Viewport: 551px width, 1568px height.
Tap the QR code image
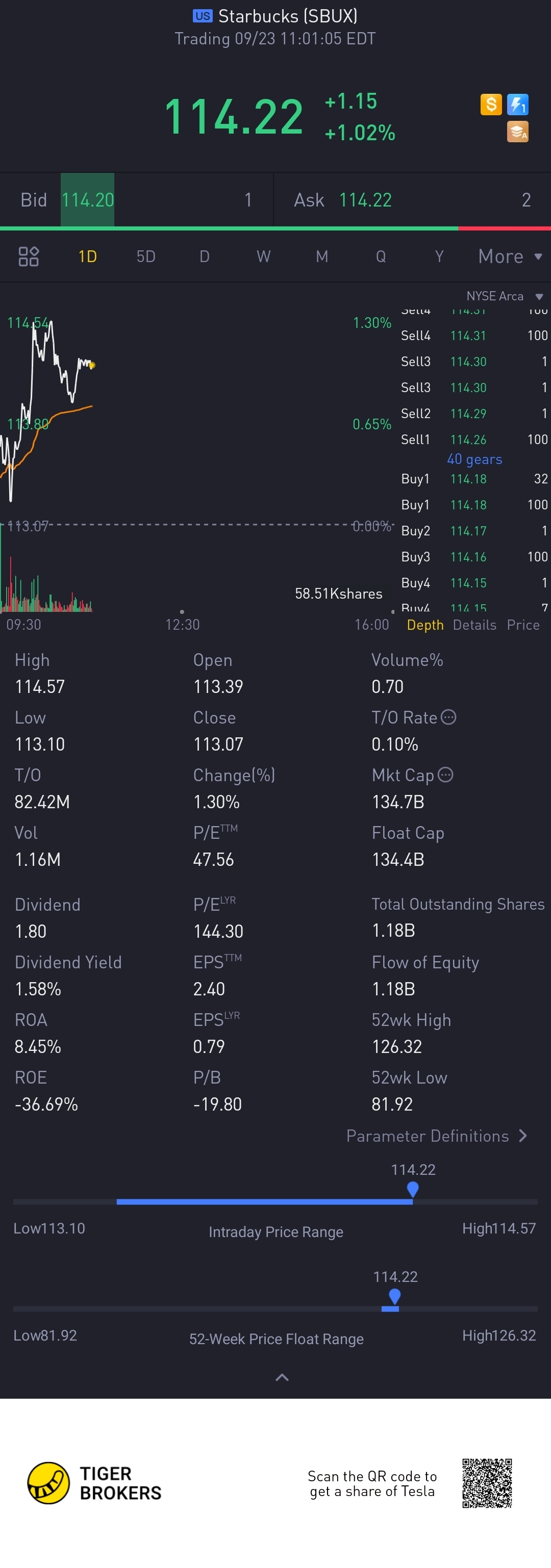coord(487,1483)
